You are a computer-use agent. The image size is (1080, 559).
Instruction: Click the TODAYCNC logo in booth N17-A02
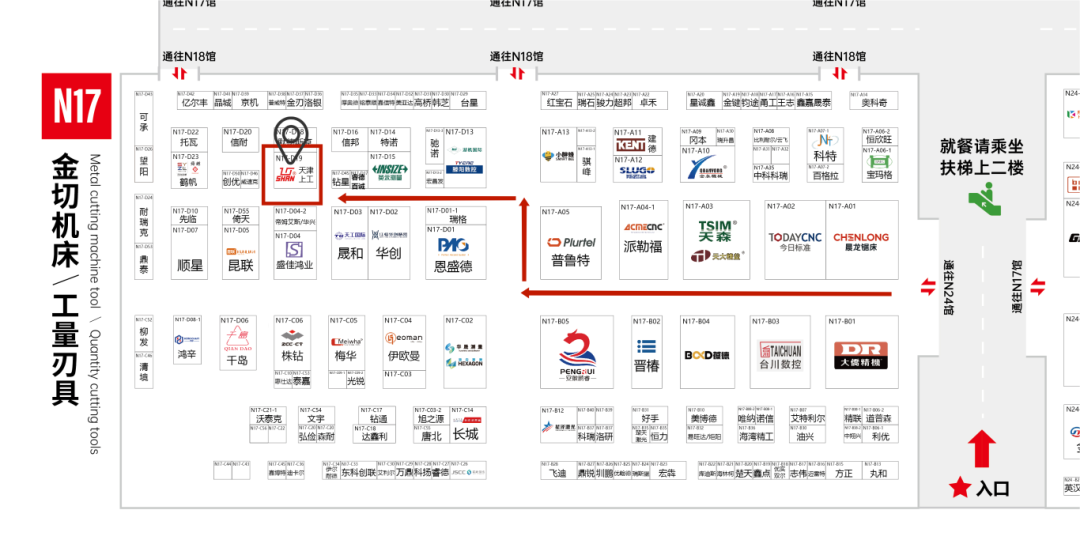[796, 238]
